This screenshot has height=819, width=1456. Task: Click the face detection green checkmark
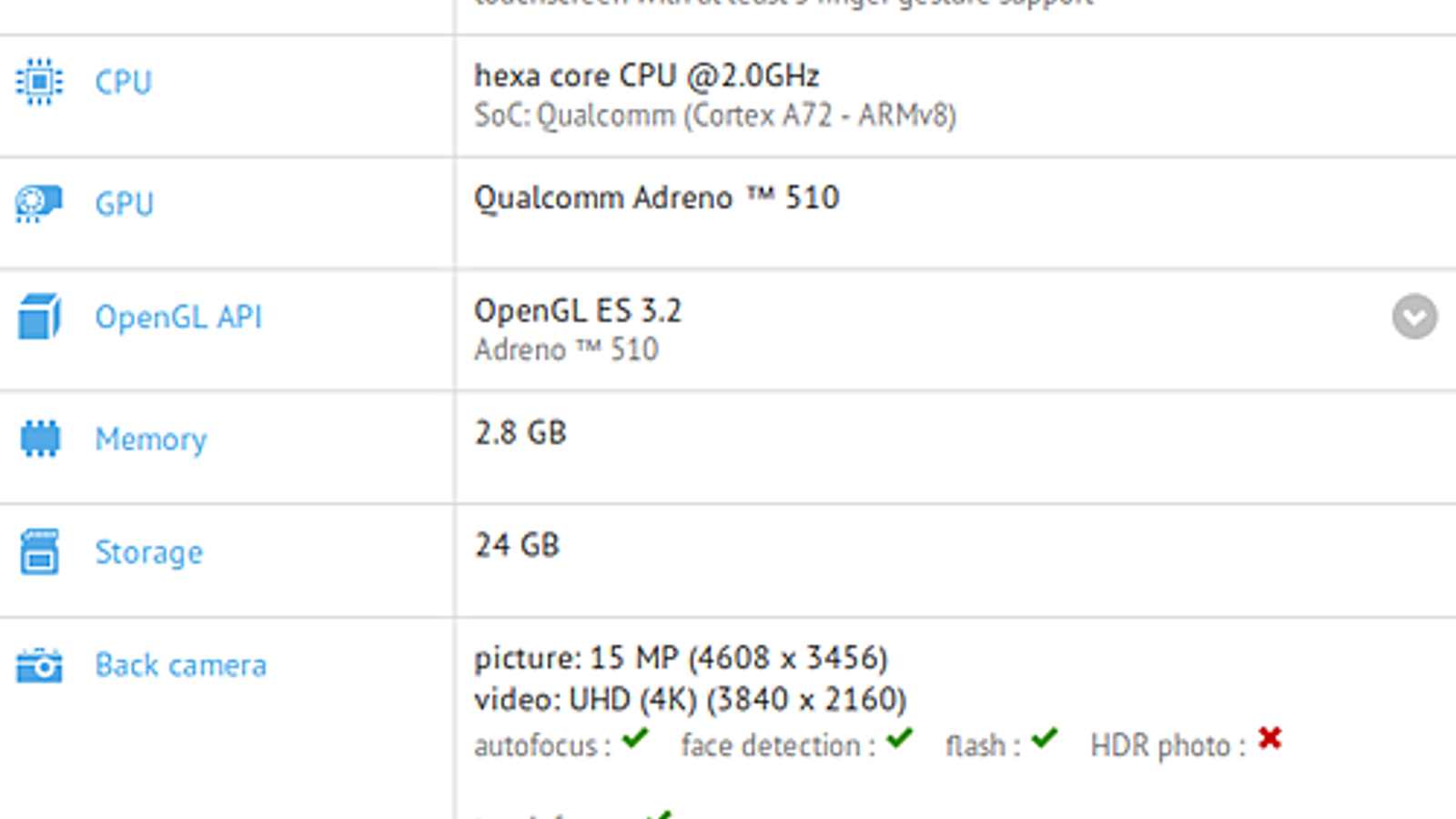pos(899,738)
